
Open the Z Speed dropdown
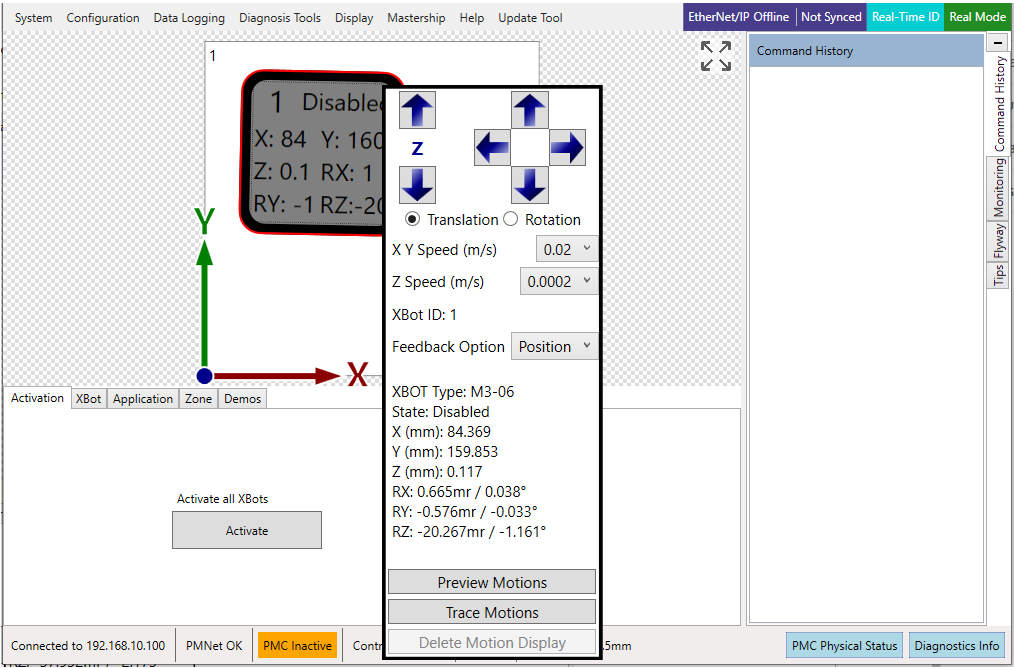tap(559, 281)
